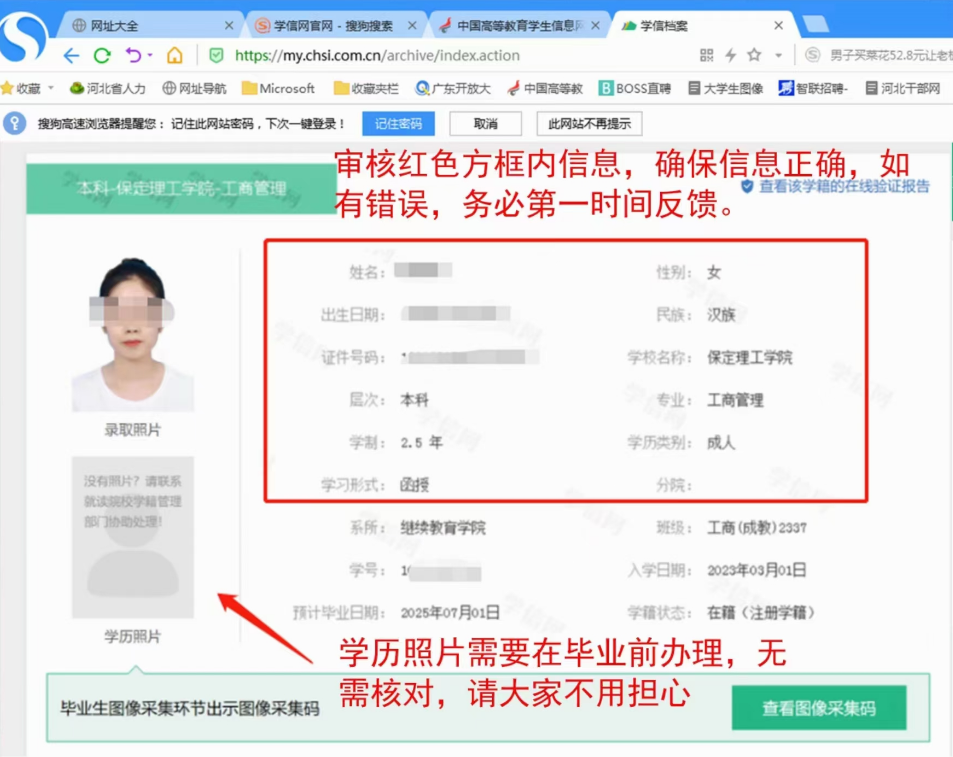Image resolution: width=953 pixels, height=757 pixels.
Task: Click 此网站不再提示 button
Action: 588,124
